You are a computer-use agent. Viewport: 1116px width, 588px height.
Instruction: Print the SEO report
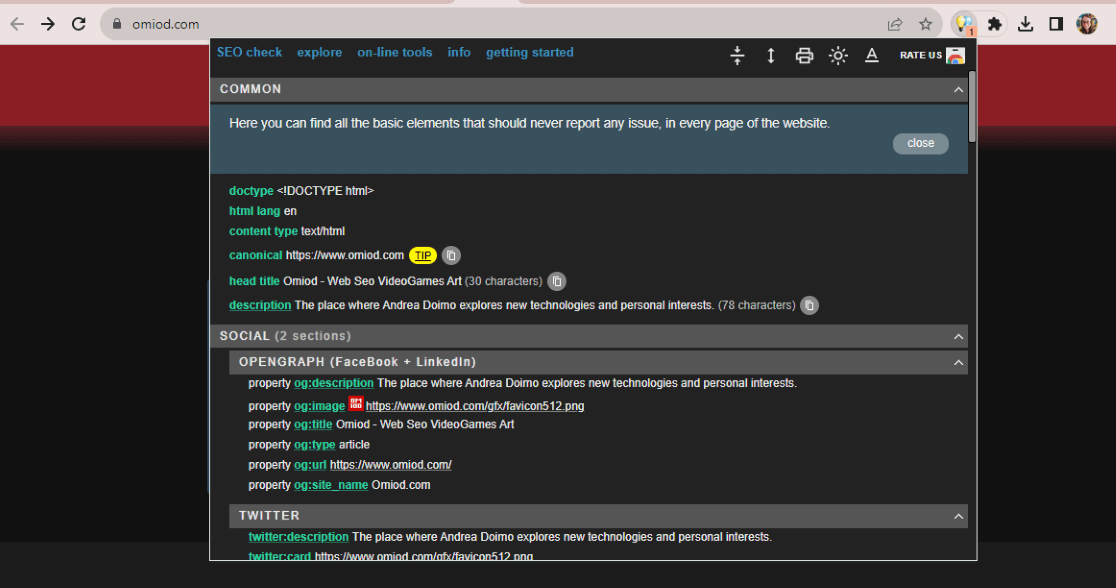[804, 56]
